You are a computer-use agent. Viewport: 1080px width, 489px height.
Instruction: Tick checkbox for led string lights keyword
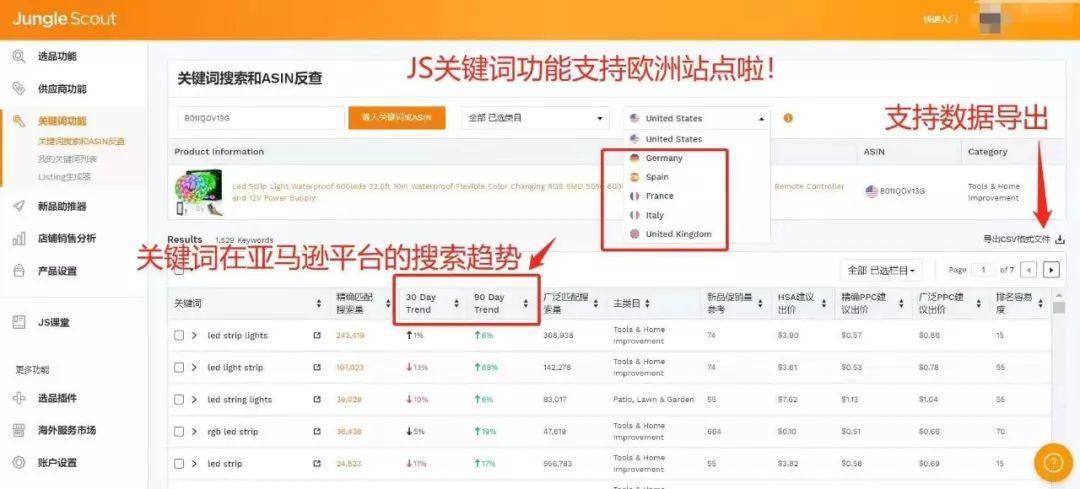tap(179, 399)
